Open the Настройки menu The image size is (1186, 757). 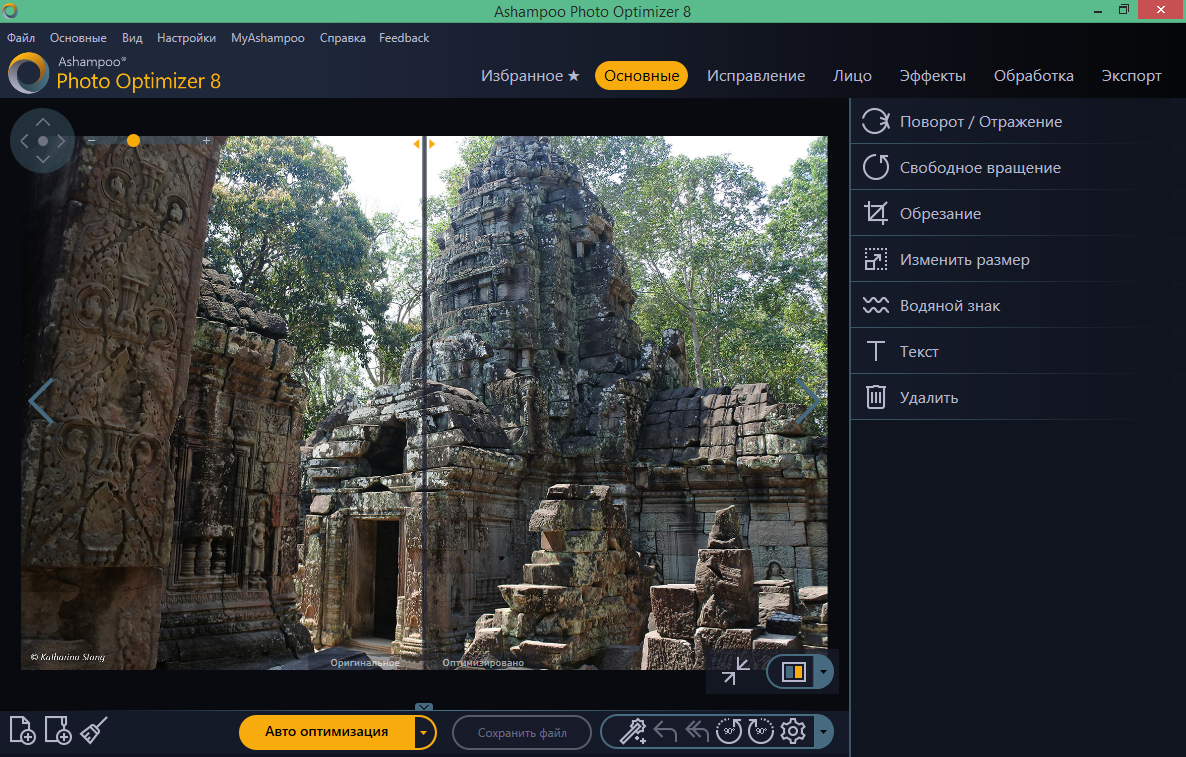(x=186, y=37)
